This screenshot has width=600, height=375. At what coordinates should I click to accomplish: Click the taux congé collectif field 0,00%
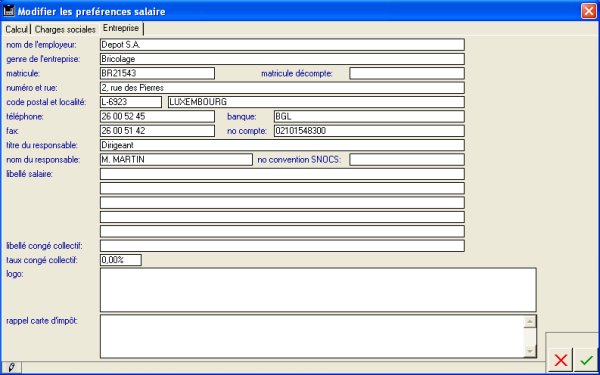pos(121,260)
